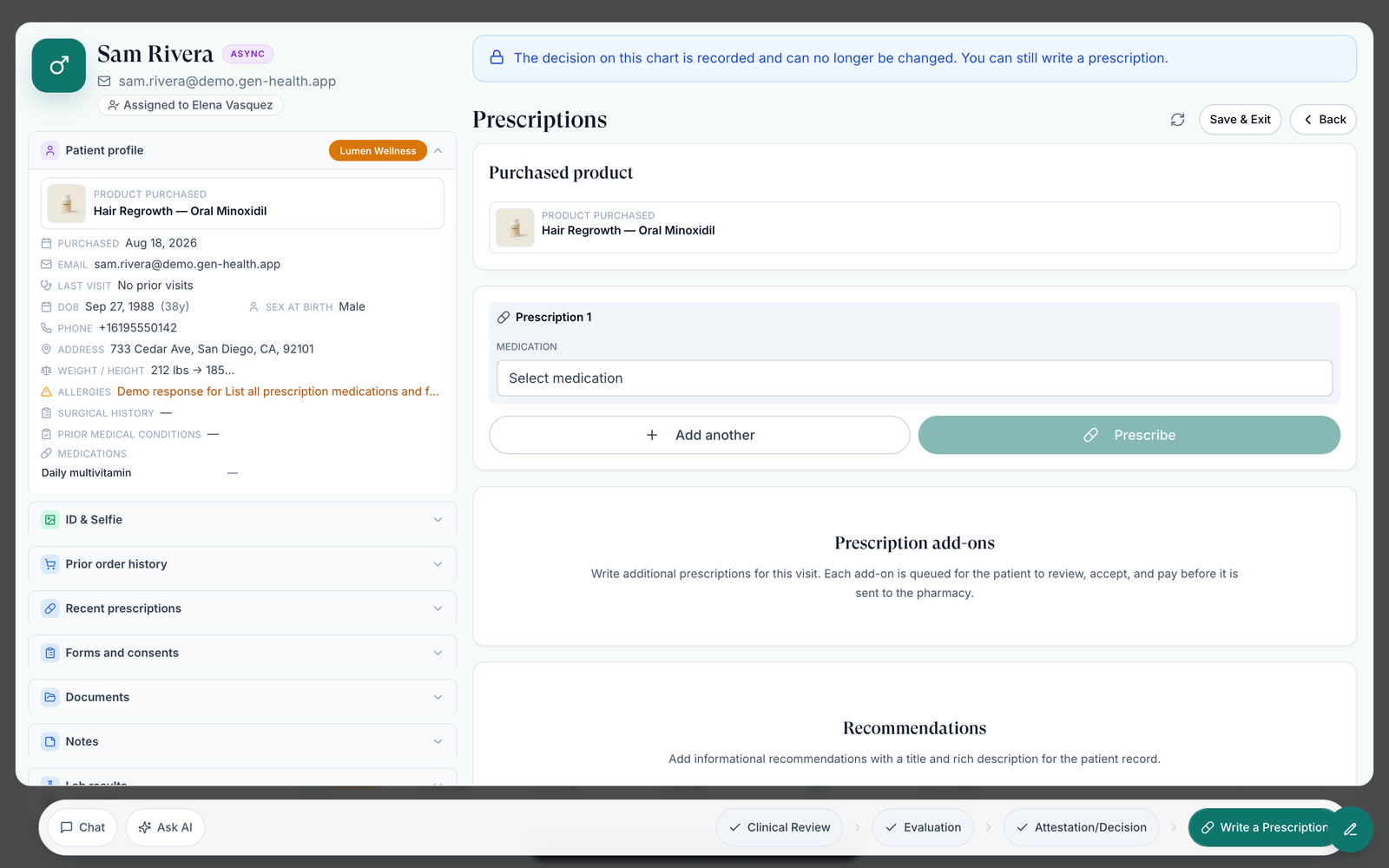Click the Daily multivitamin medication entry
Image resolution: width=1389 pixels, height=868 pixels.
[x=87, y=473]
